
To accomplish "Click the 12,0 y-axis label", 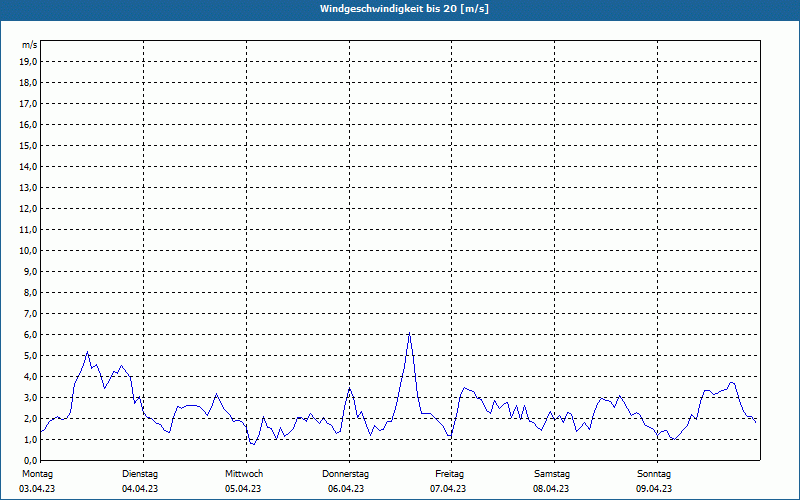I will (28, 209).
